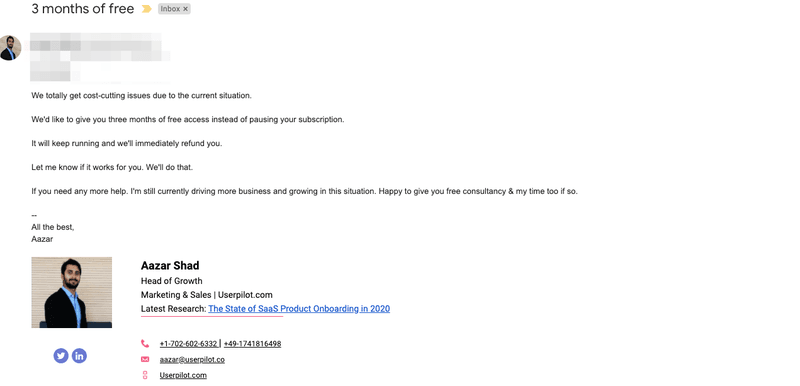Click the Marketing & Sales | Userpilot.com line

(x=207, y=295)
